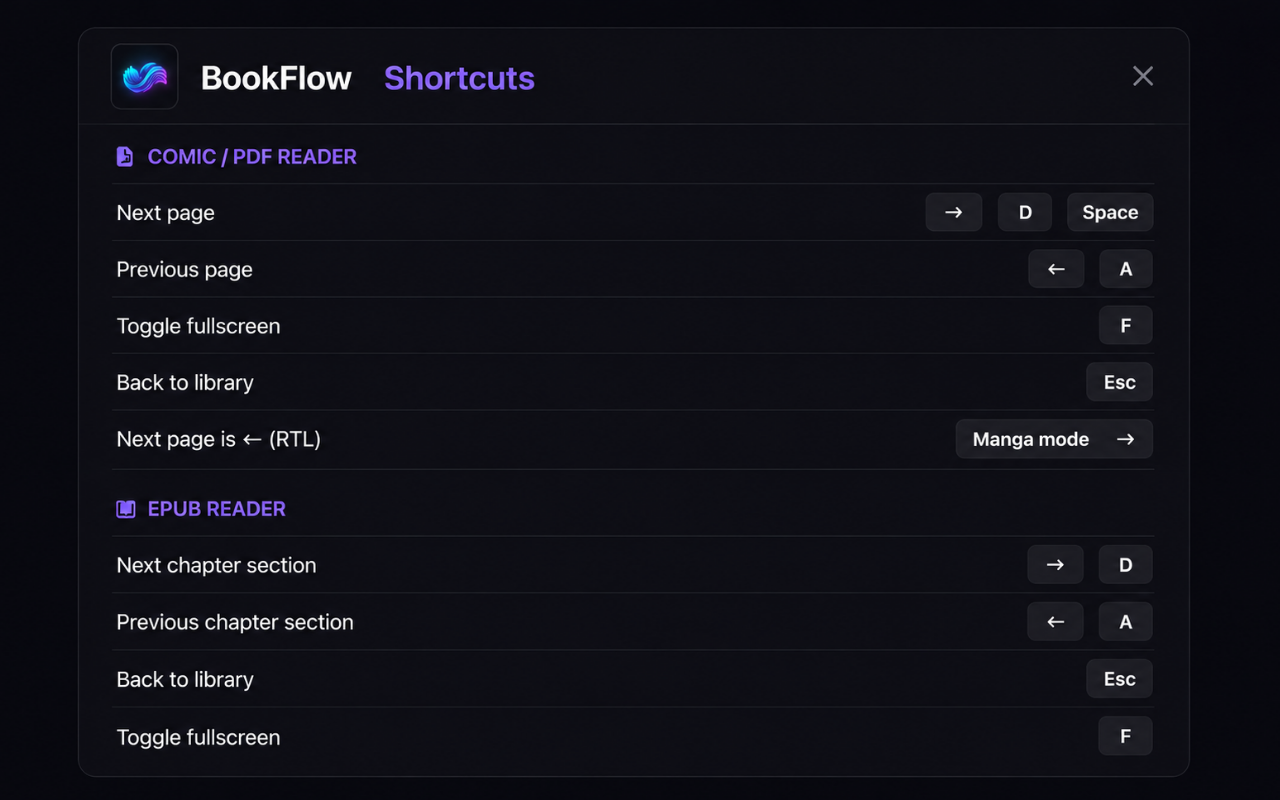Click the right arrow key for Next page
This screenshot has width=1280, height=800.
954,212
